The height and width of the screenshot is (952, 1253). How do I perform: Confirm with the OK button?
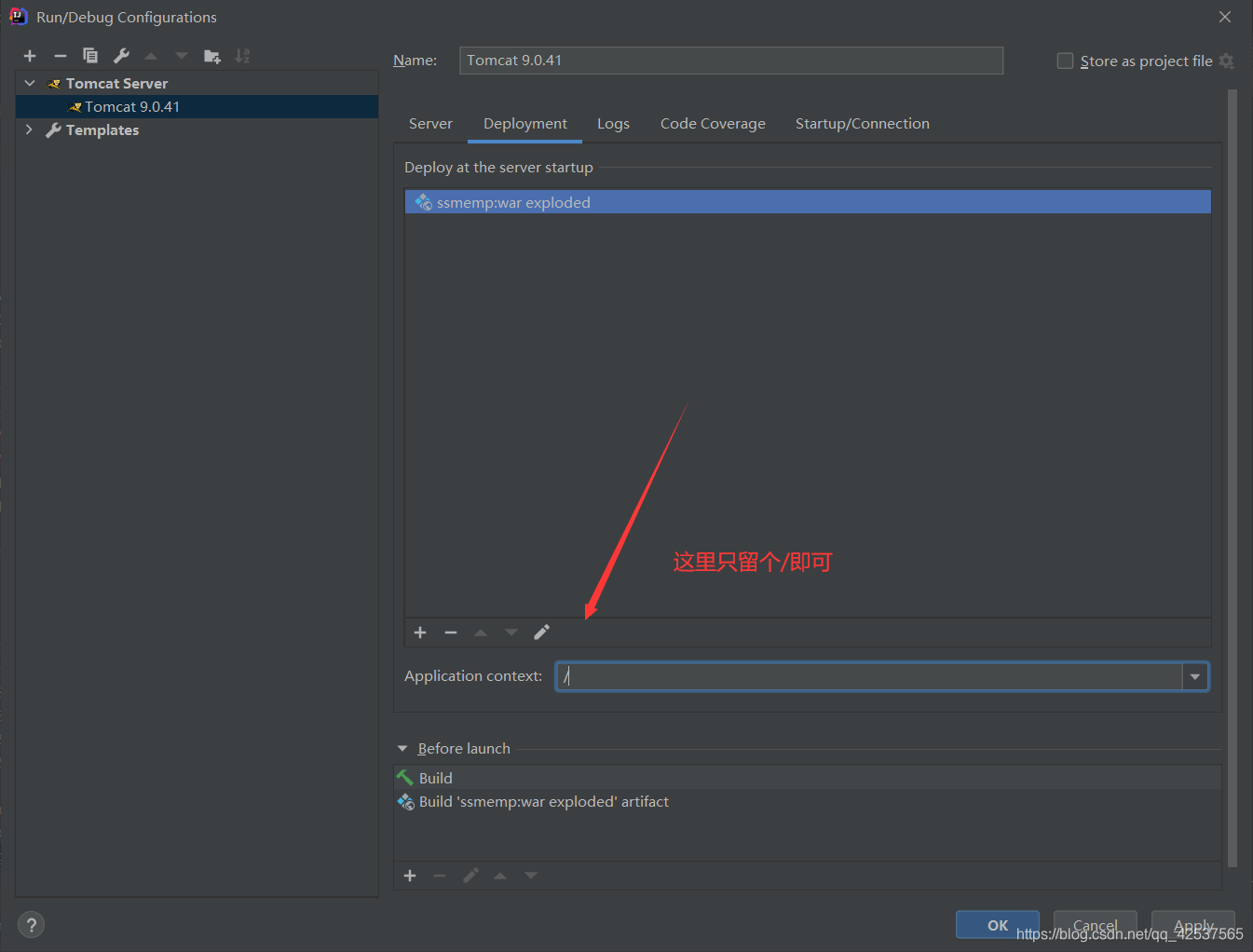point(998,925)
